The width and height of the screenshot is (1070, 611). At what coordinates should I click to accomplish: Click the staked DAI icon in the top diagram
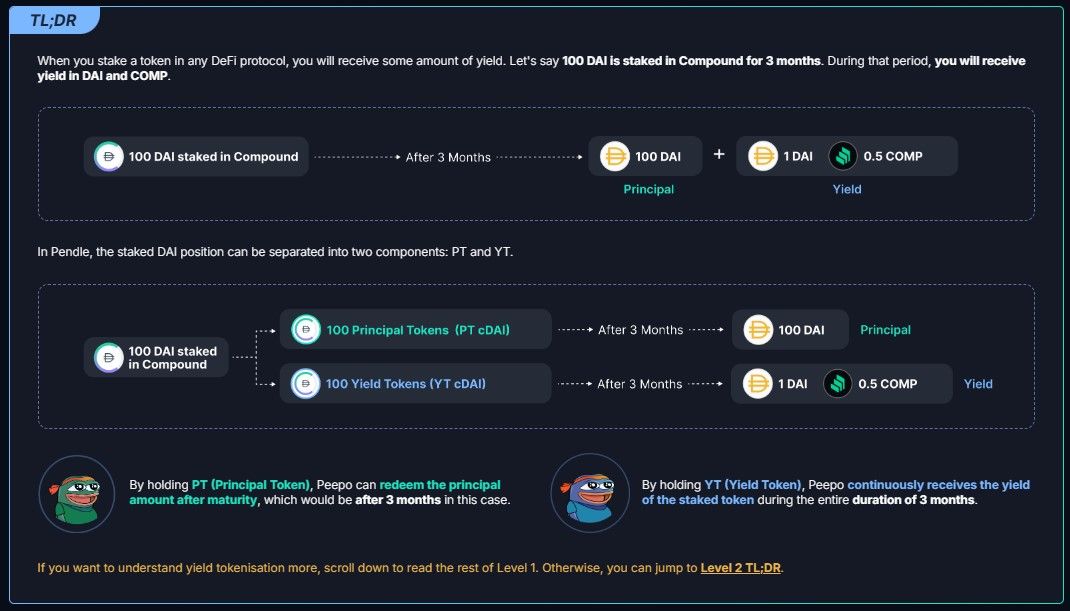(108, 157)
